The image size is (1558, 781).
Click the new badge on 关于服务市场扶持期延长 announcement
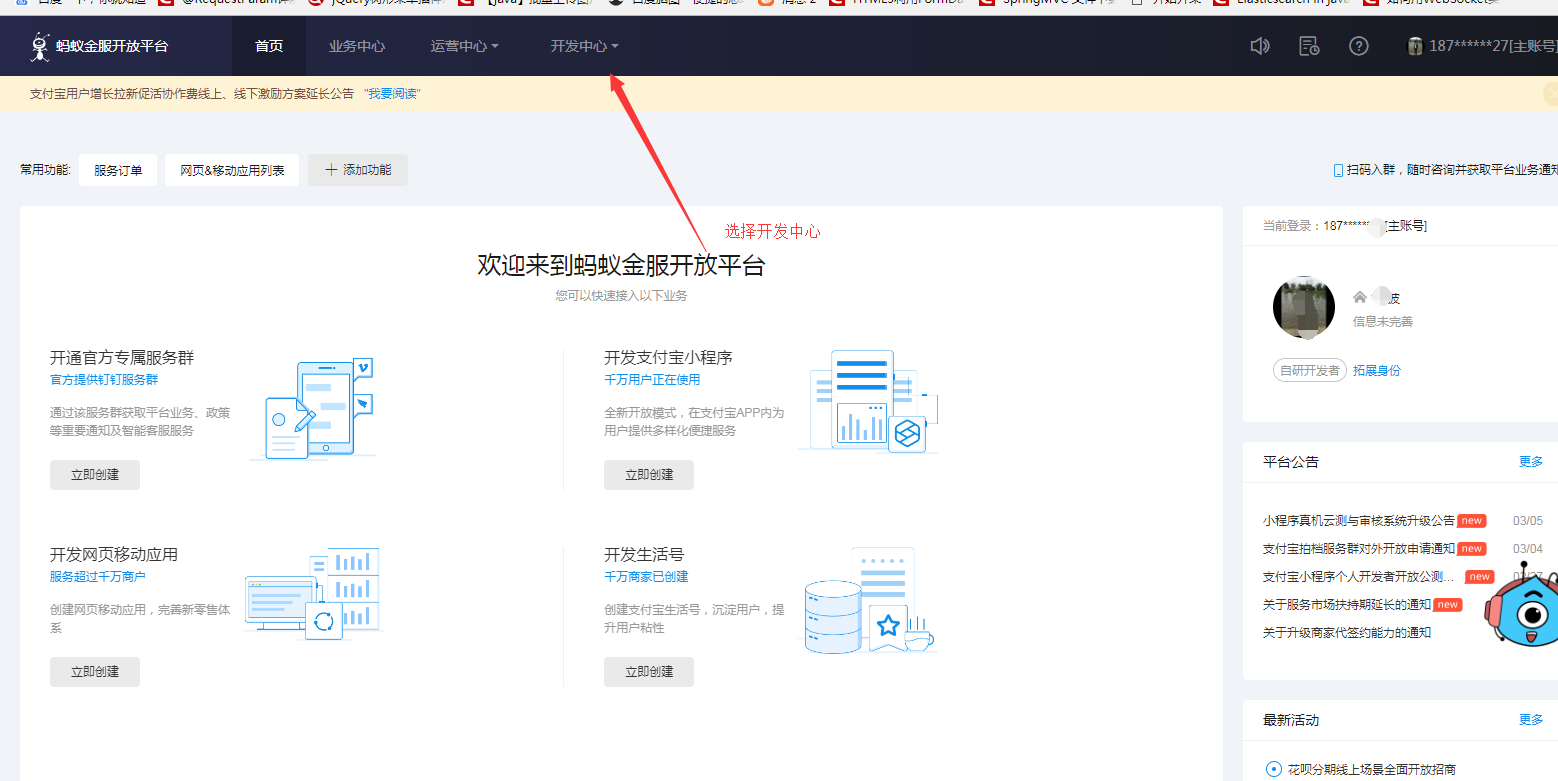click(x=1448, y=605)
